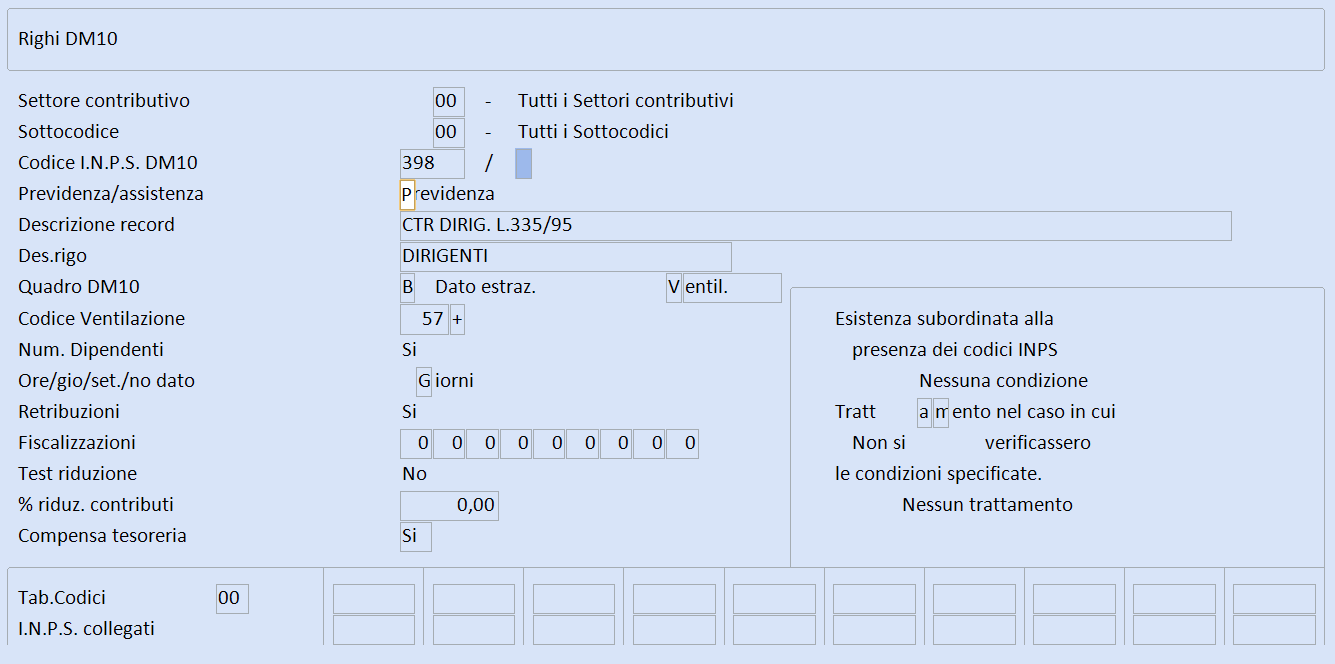Select the Tab.Codici field containing 00
The height and width of the screenshot is (664, 1335).
(232, 598)
